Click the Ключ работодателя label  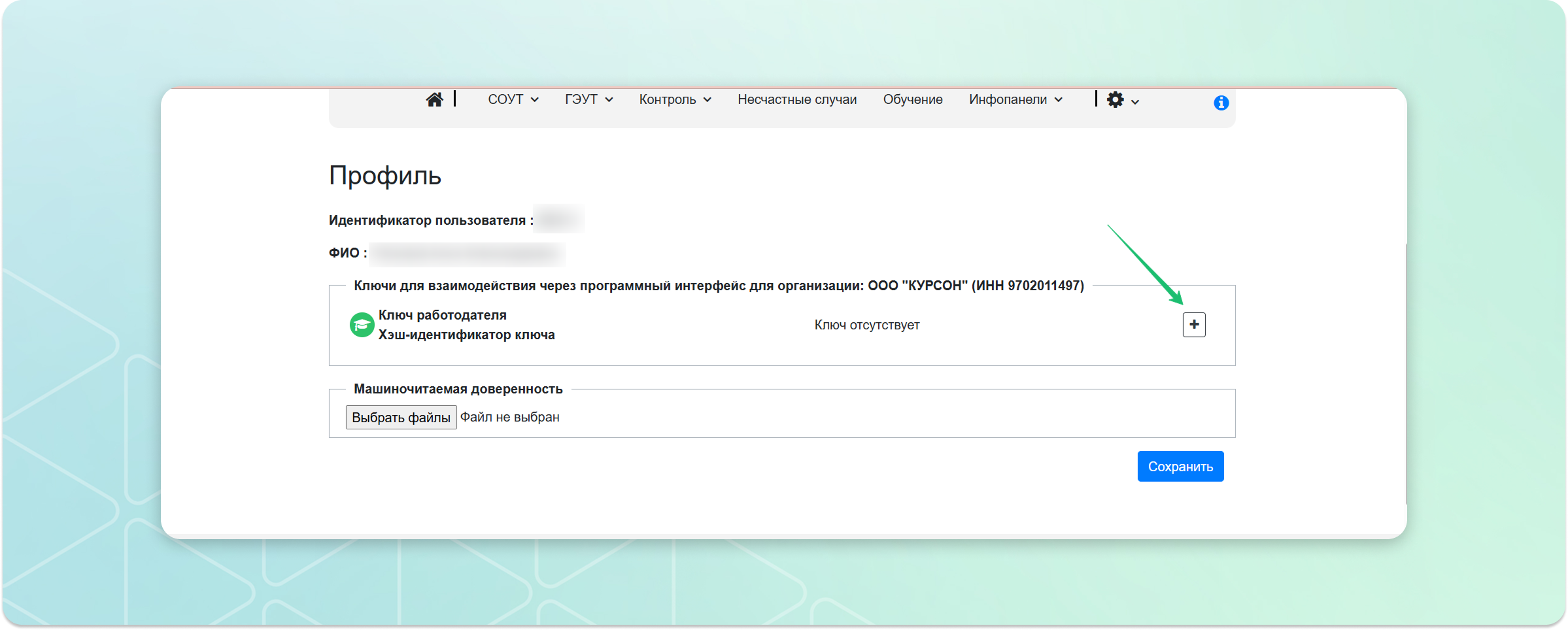tap(443, 315)
